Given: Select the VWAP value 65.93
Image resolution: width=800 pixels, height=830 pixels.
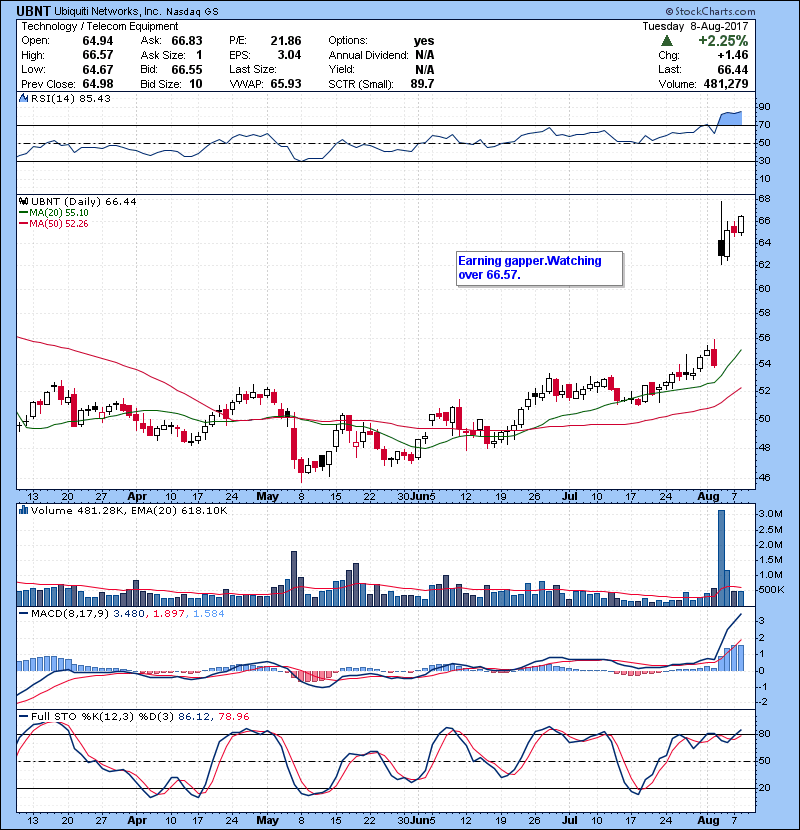Looking at the screenshot, I should pyautogui.click(x=285, y=84).
